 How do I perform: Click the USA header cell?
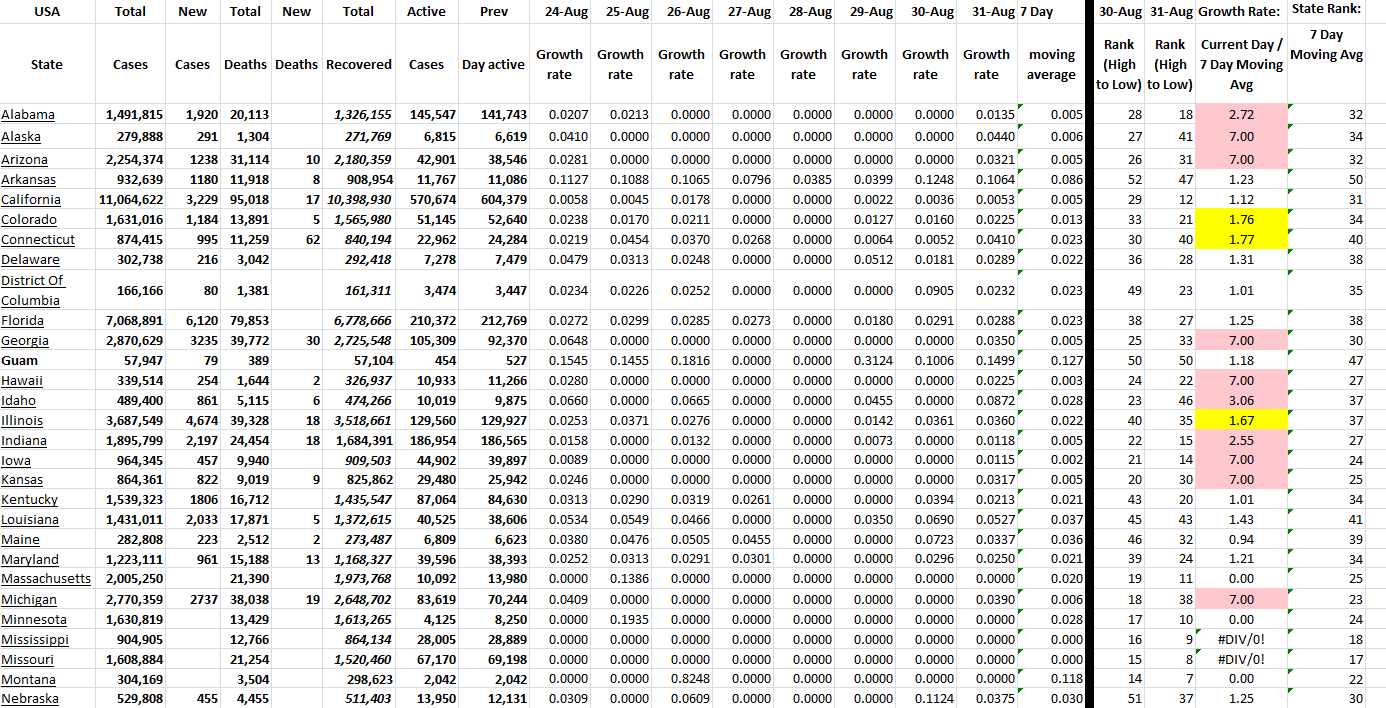(x=47, y=12)
